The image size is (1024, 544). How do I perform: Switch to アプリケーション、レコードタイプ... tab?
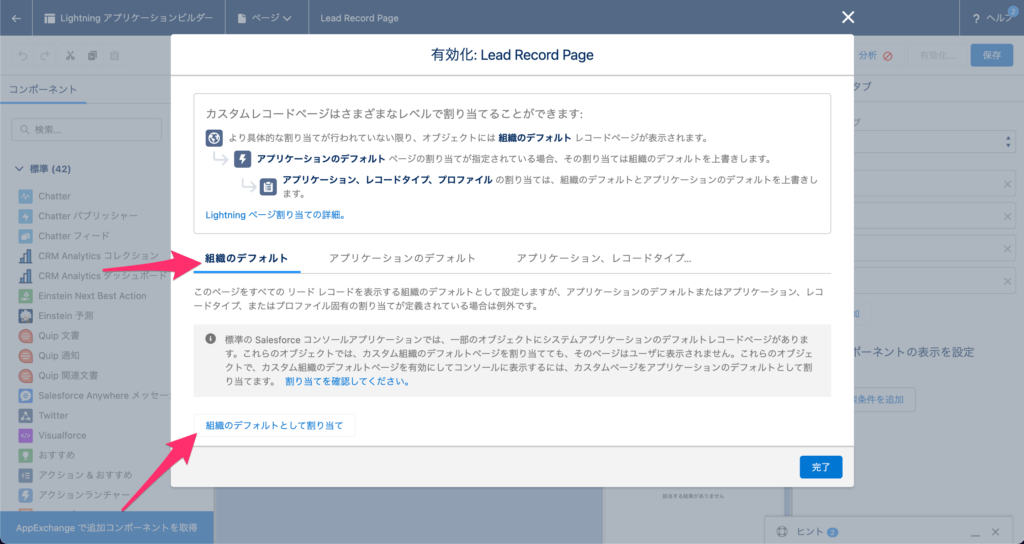[x=603, y=259]
